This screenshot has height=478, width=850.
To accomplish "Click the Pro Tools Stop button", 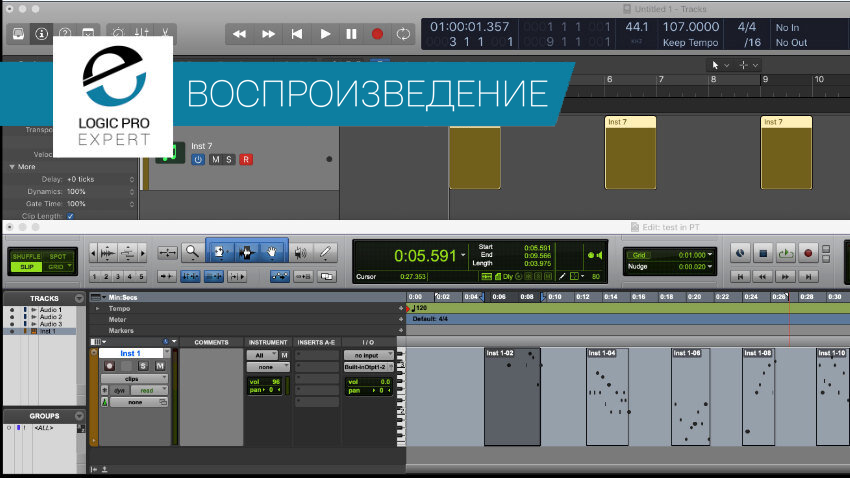I will pos(763,253).
